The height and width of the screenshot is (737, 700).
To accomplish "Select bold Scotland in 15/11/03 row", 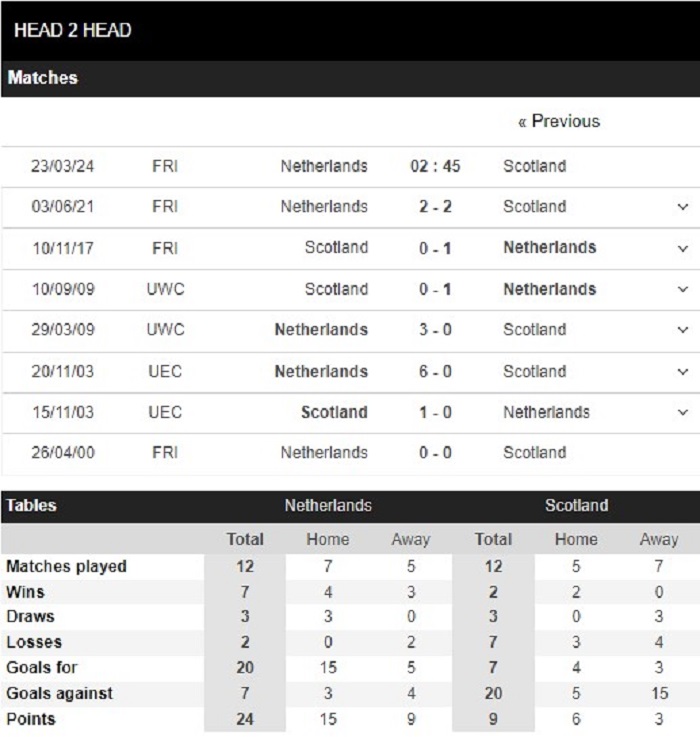I will click(334, 412).
